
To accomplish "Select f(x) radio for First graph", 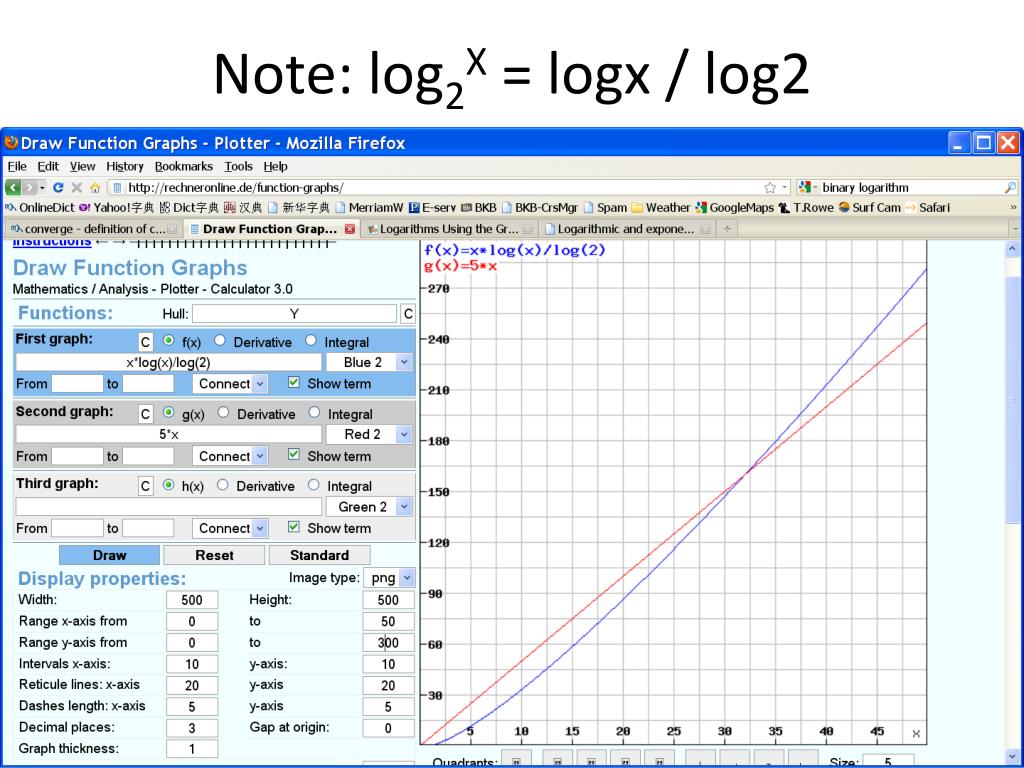I will 168,340.
